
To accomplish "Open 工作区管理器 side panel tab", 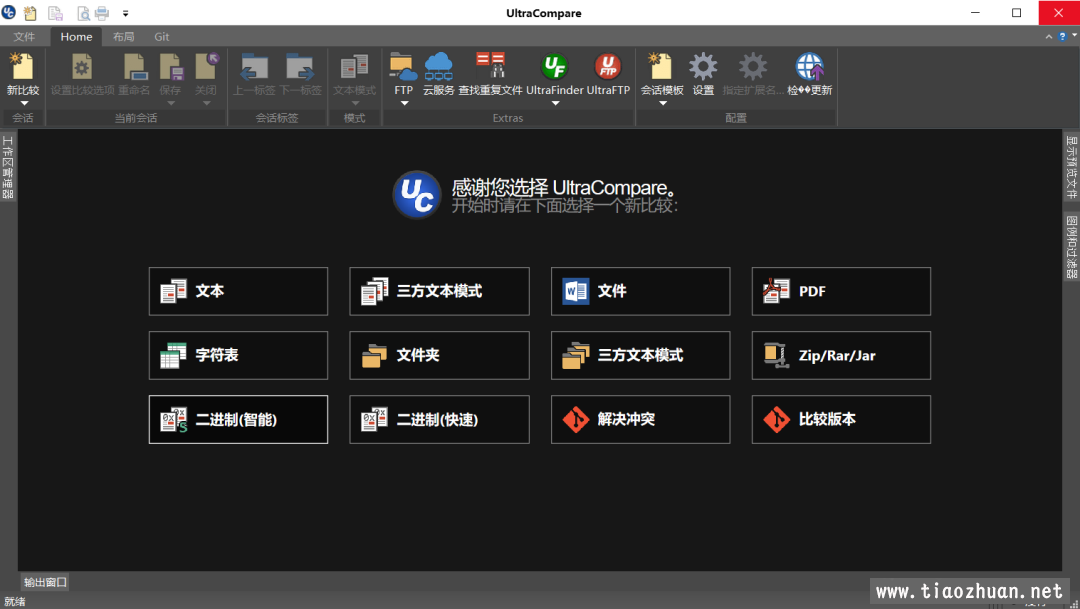I will click(x=8, y=167).
